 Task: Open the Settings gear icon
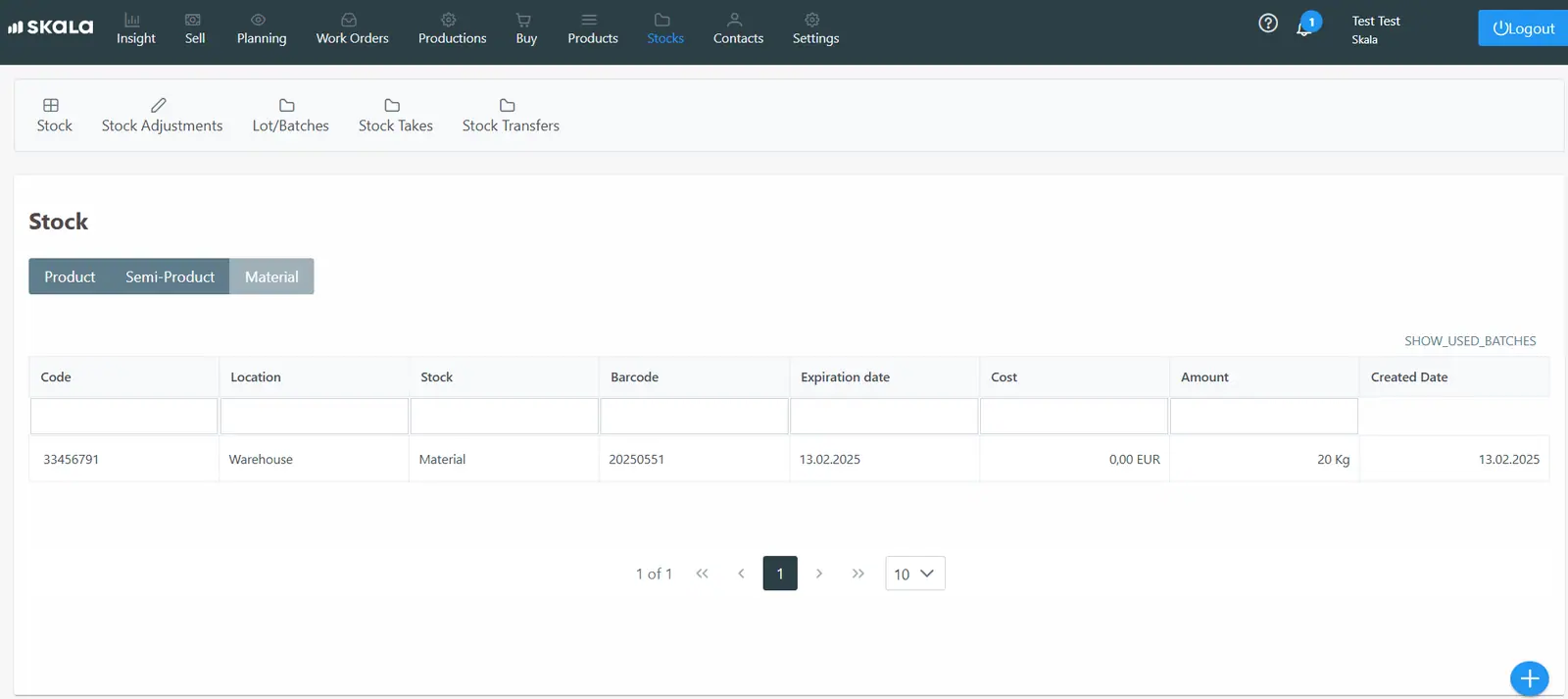(812, 20)
